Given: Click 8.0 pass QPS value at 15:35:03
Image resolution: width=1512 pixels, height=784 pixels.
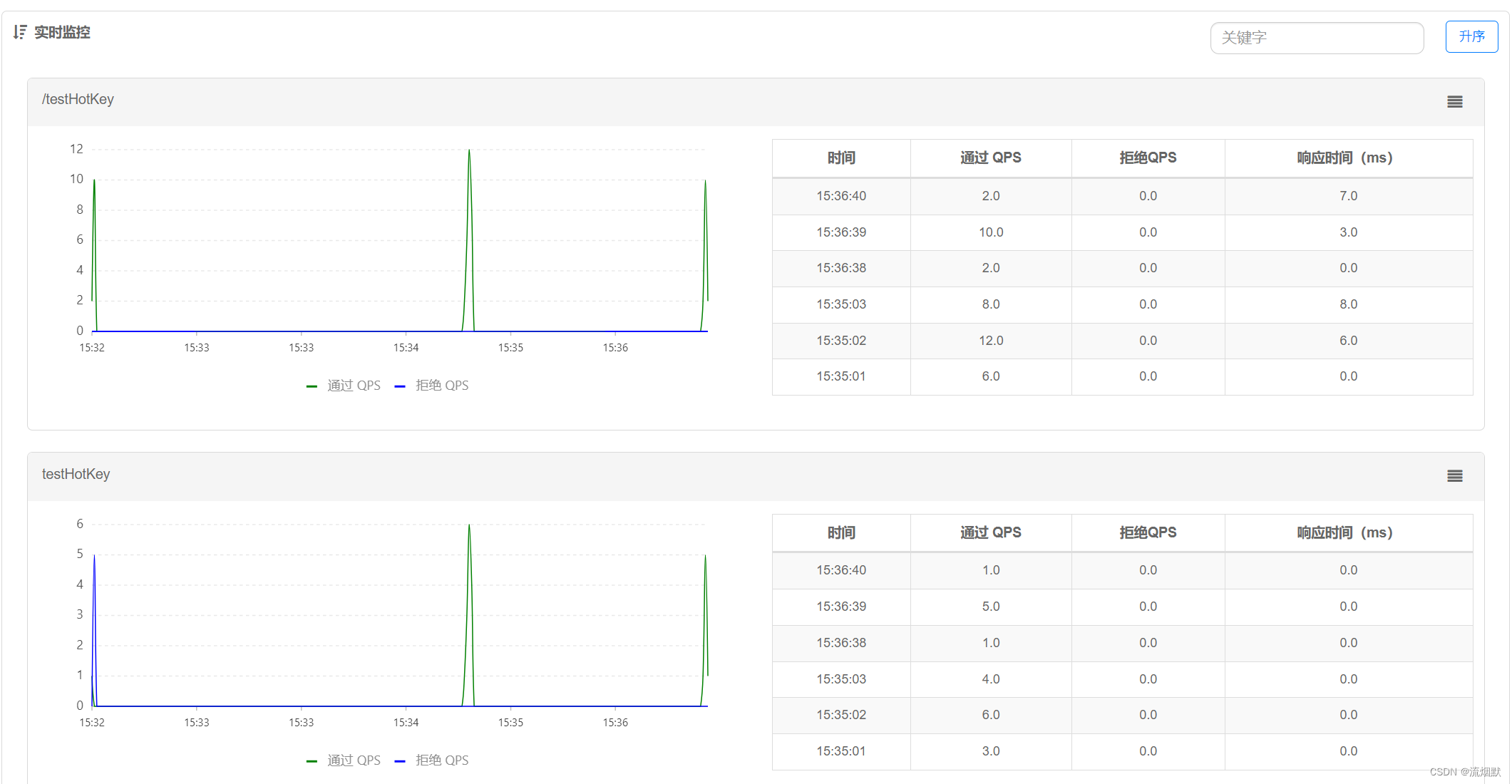Looking at the screenshot, I should (x=991, y=304).
